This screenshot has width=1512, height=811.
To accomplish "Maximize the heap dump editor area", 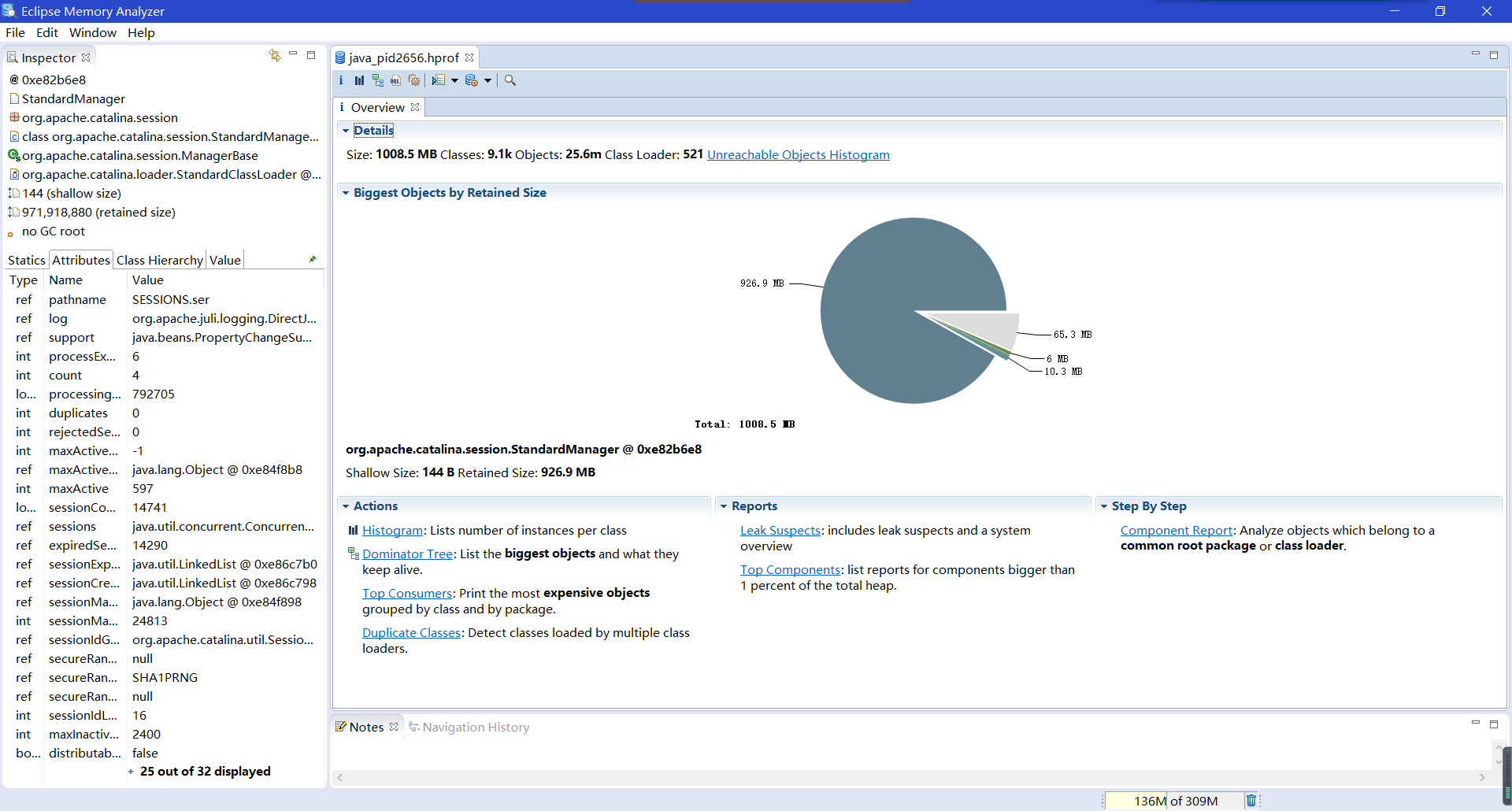I will click(x=1494, y=55).
